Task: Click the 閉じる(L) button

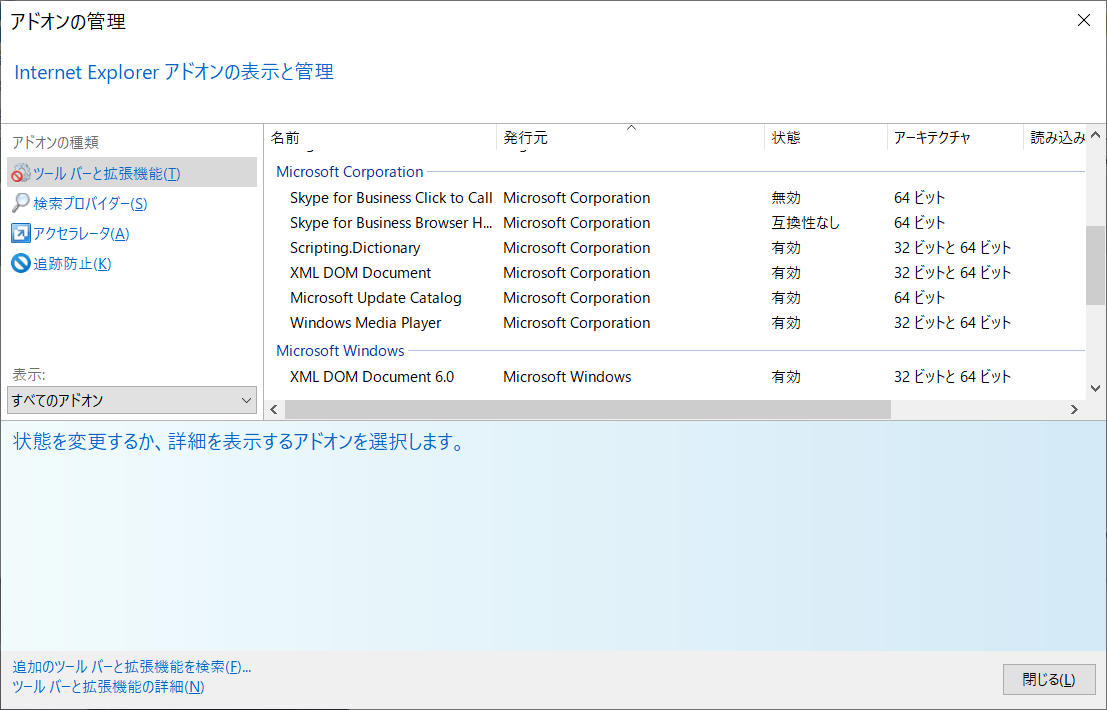Action: point(1049,680)
